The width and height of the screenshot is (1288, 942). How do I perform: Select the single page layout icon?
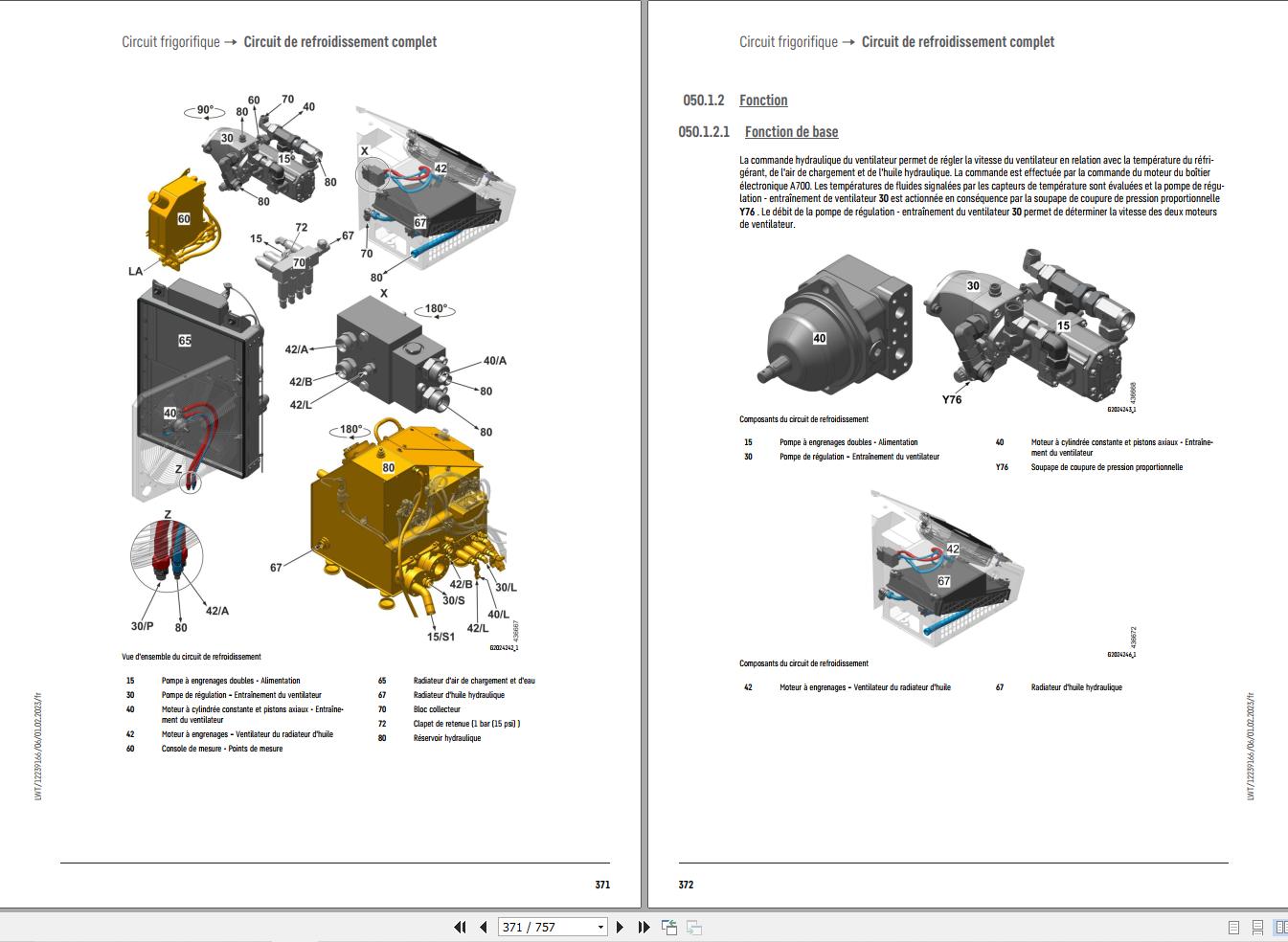[x=1233, y=927]
